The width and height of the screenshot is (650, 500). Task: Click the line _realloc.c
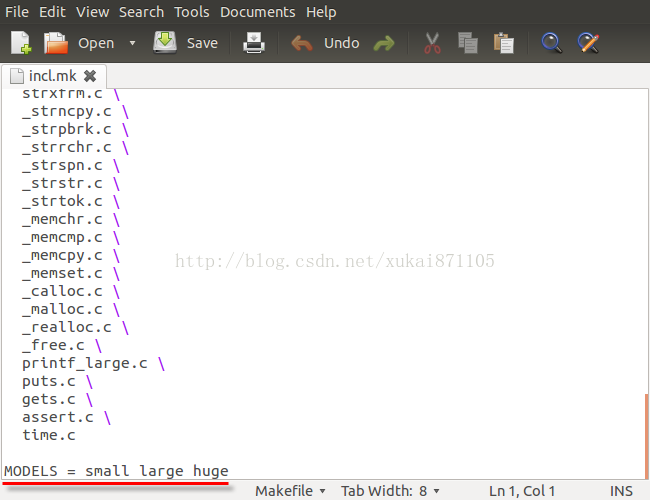(75, 328)
